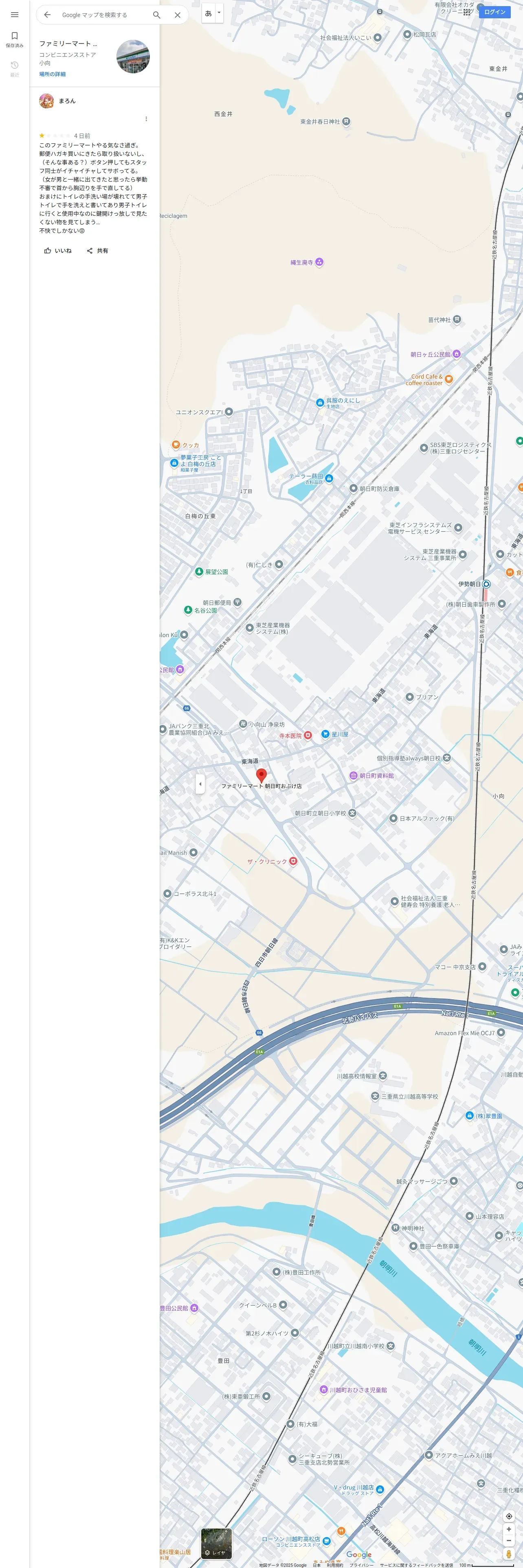Collapse the side panel arrow
This screenshot has width=523, height=1568.
[x=200, y=784]
